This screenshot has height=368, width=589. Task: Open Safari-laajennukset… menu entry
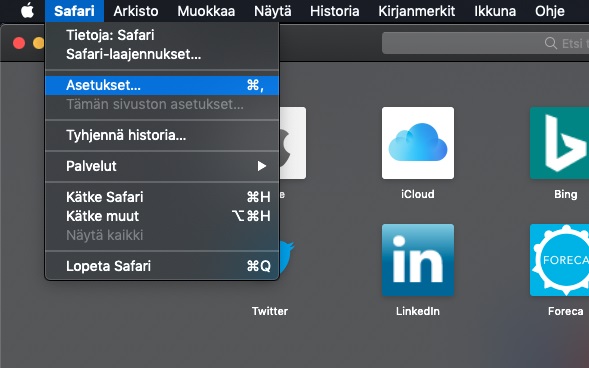[162, 54]
